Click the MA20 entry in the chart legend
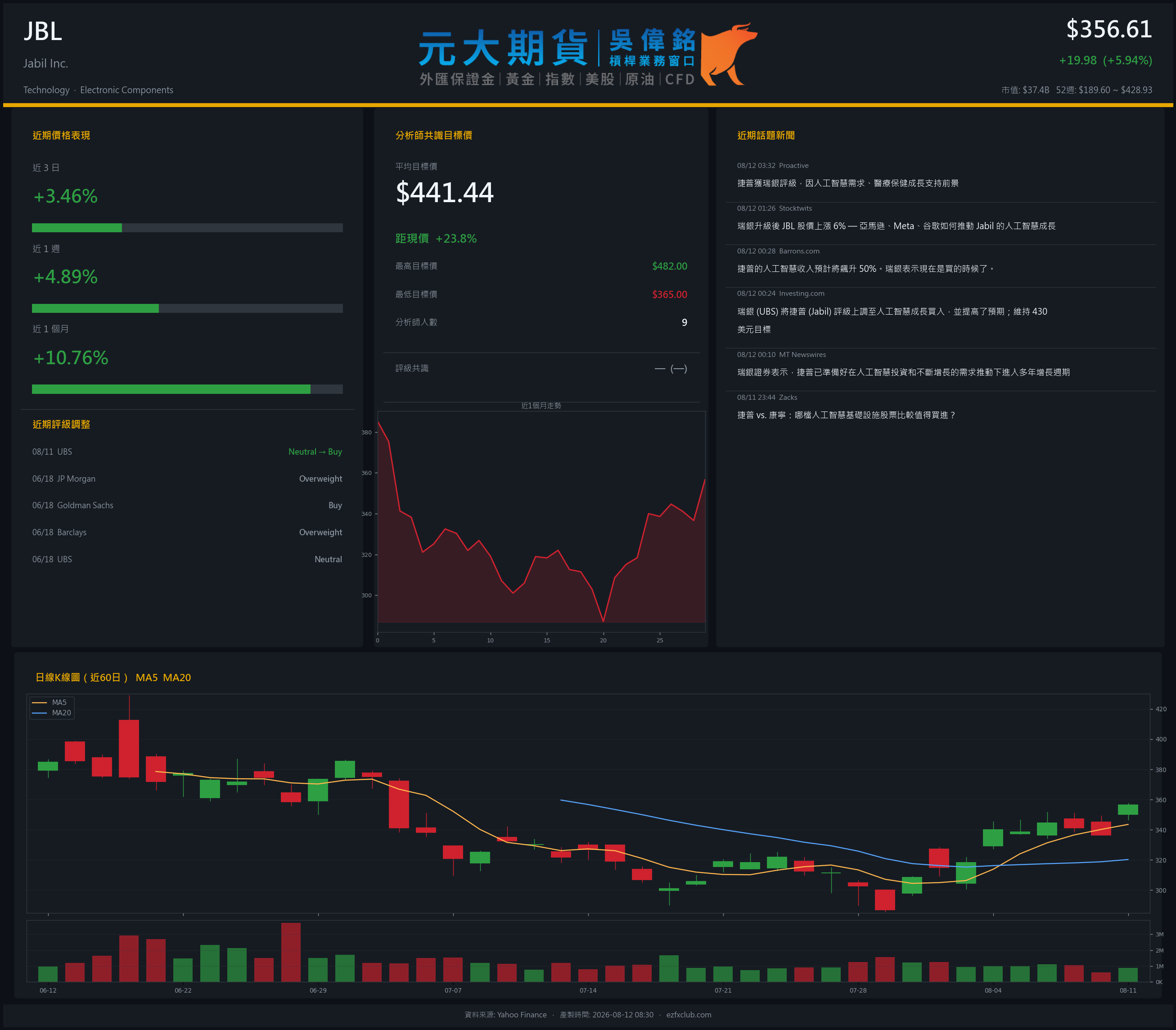Screen dimensions: 1176x1030 [x=52, y=713]
